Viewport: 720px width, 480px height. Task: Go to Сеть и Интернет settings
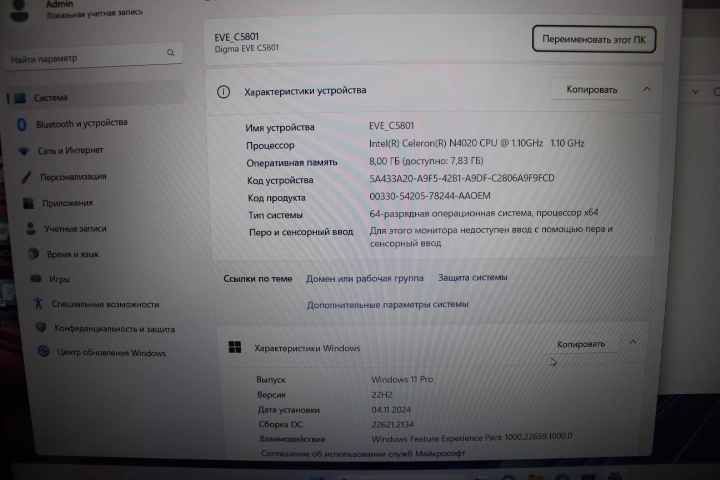70,150
